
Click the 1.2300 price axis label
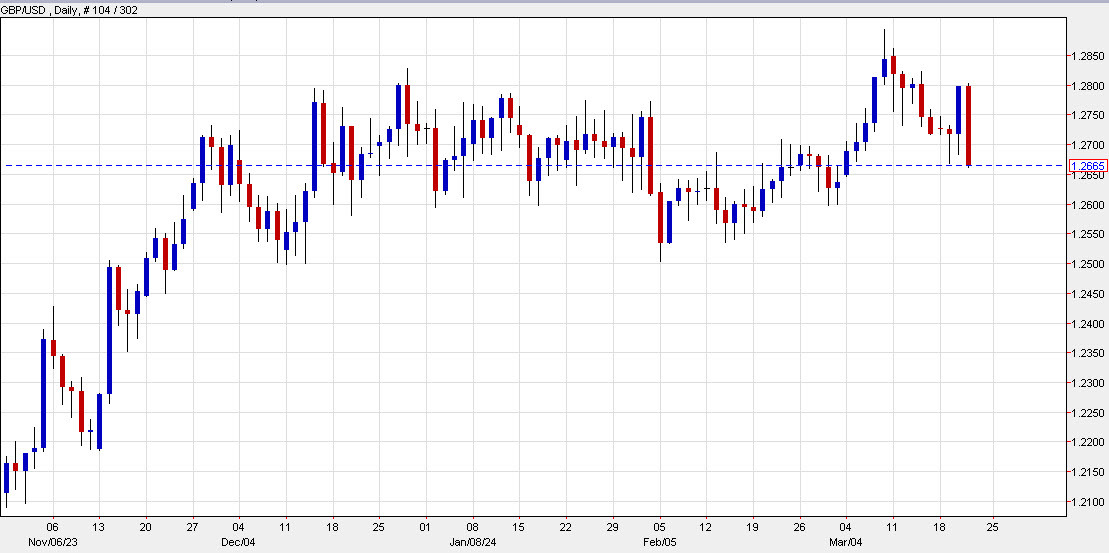(x=1088, y=383)
